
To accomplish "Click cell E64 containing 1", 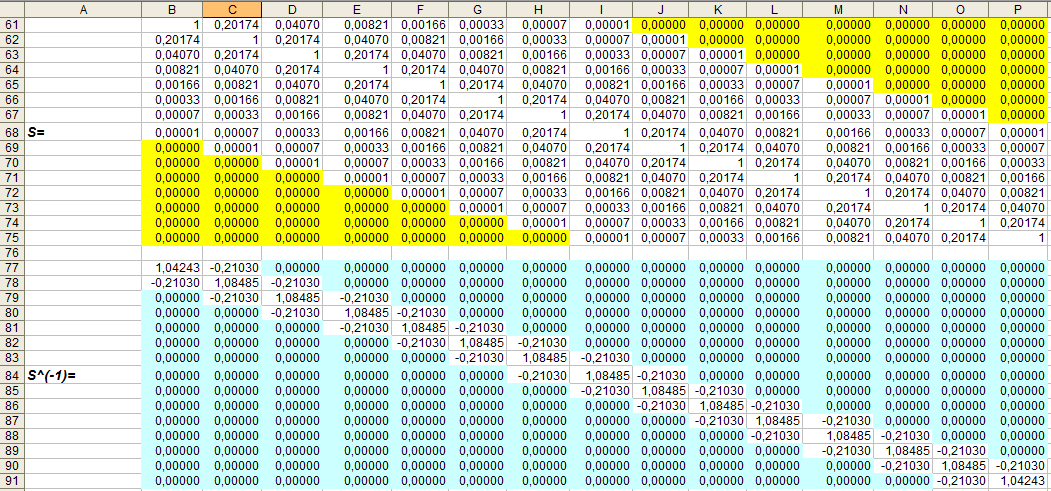I will 356,70.
